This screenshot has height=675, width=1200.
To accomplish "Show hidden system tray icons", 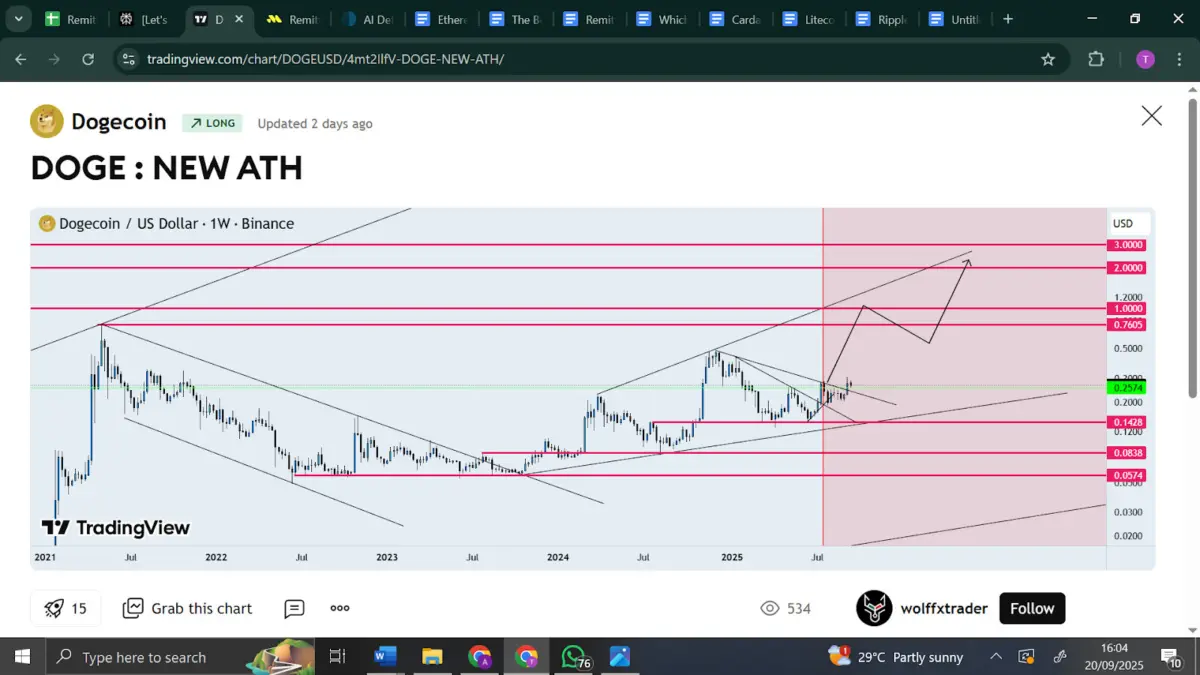I will point(996,657).
